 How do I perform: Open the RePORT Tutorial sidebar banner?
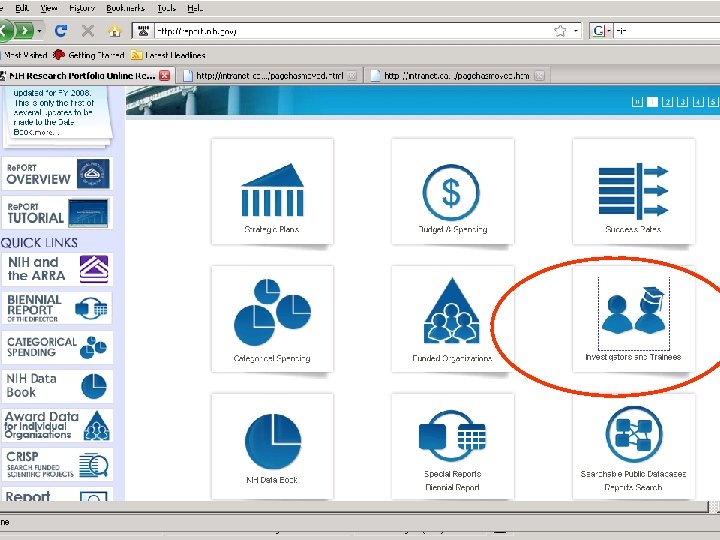click(57, 213)
